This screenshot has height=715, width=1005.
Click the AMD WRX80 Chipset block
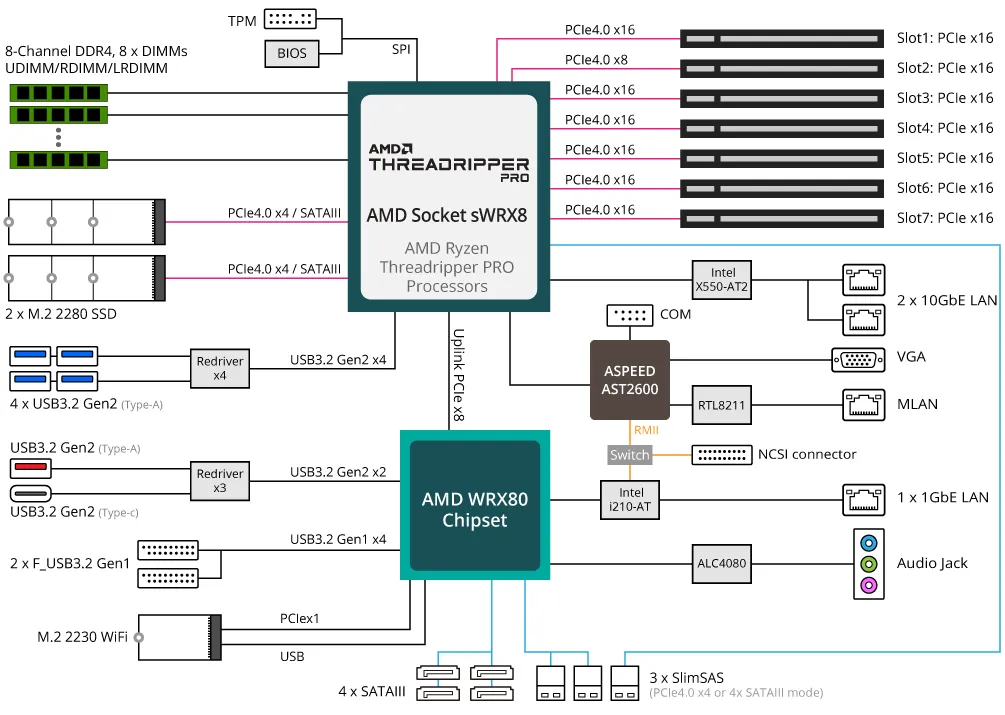[x=473, y=505]
